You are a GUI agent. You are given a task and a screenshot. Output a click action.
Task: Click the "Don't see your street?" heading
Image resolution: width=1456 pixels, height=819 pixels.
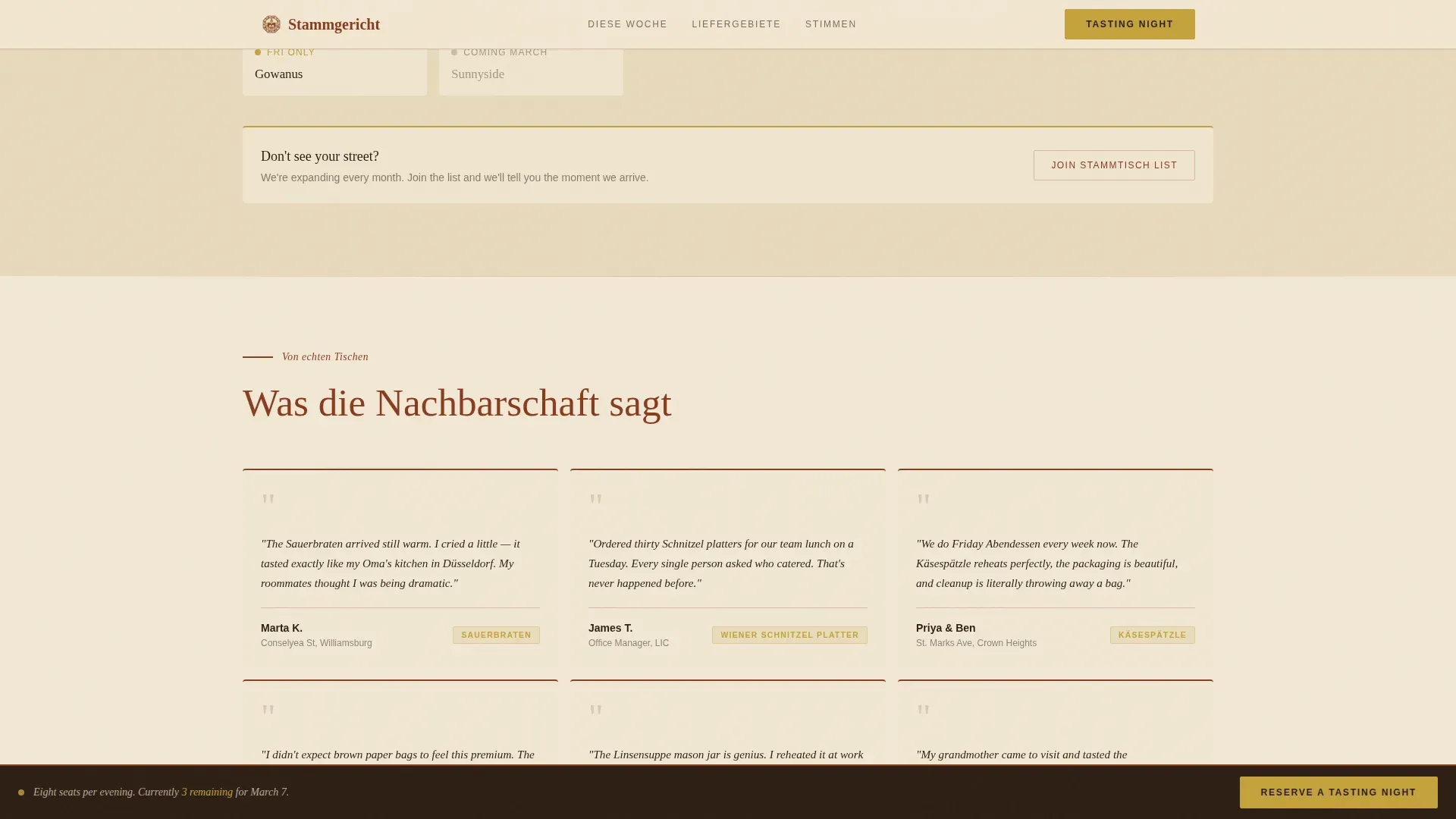click(320, 156)
